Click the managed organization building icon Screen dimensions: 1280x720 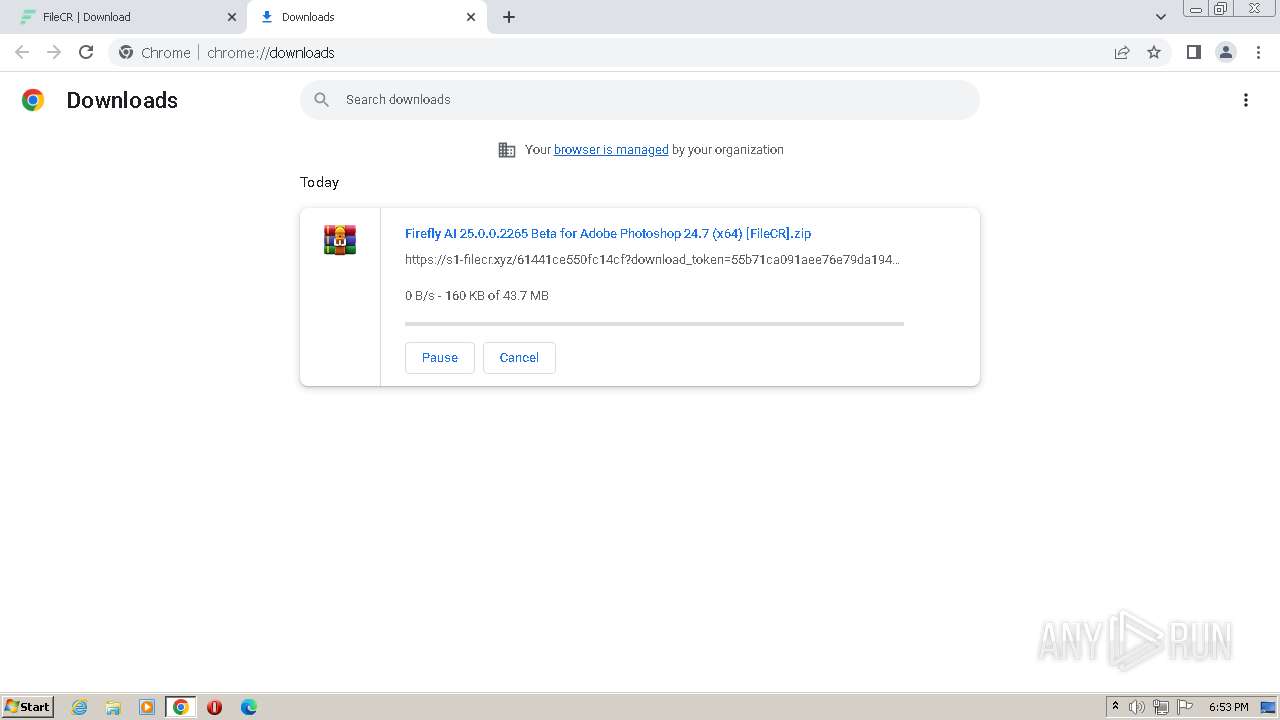507,150
